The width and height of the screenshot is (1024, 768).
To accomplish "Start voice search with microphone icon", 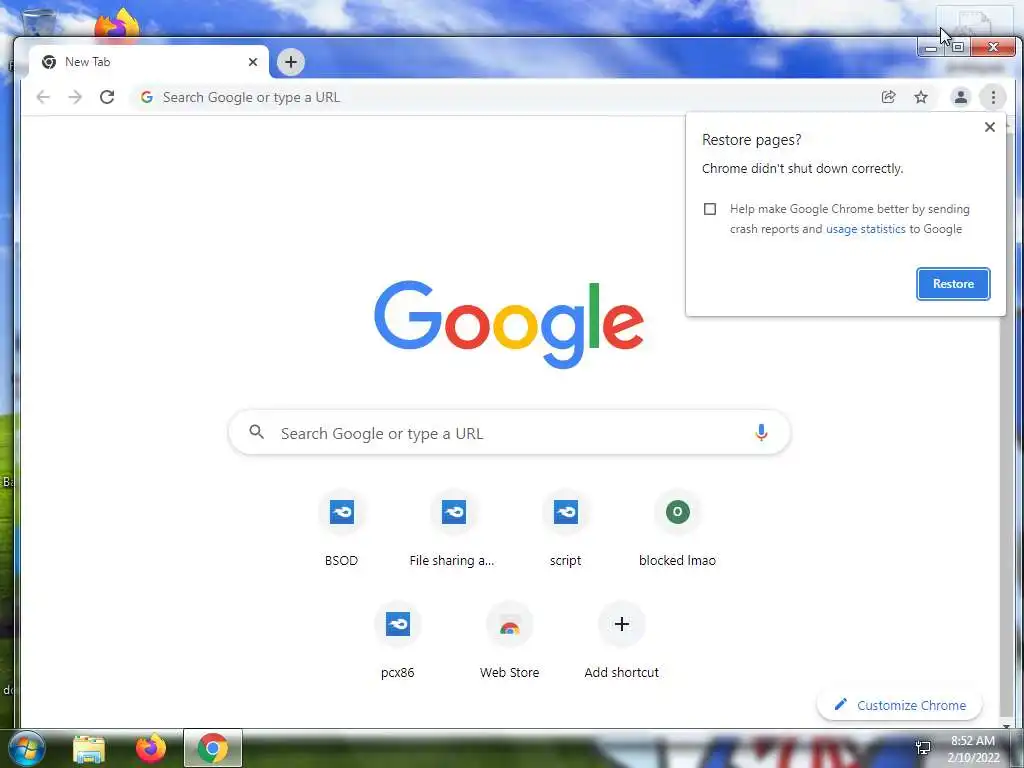I will pyautogui.click(x=761, y=432).
